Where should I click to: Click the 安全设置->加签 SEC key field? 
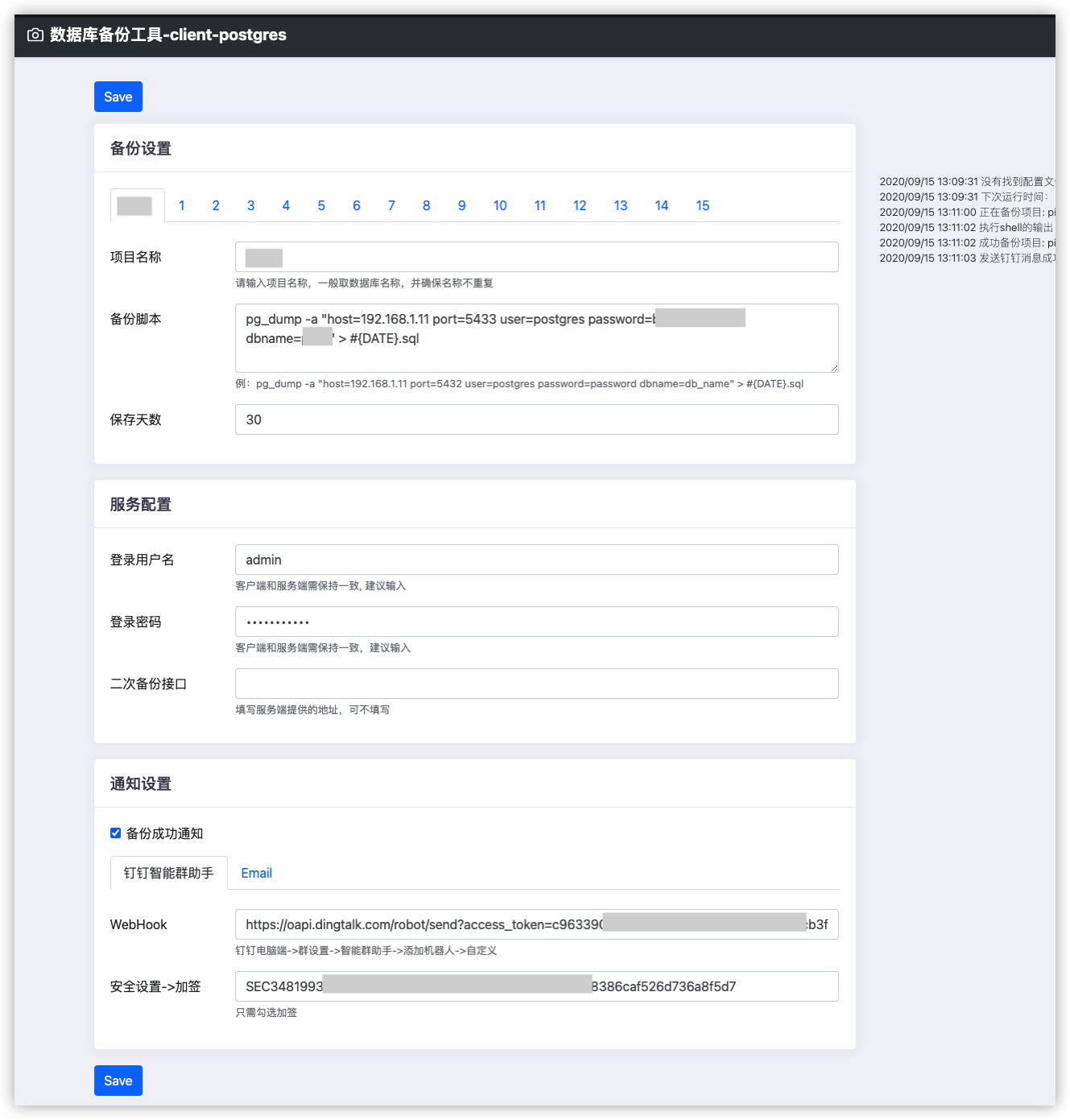pos(537,986)
